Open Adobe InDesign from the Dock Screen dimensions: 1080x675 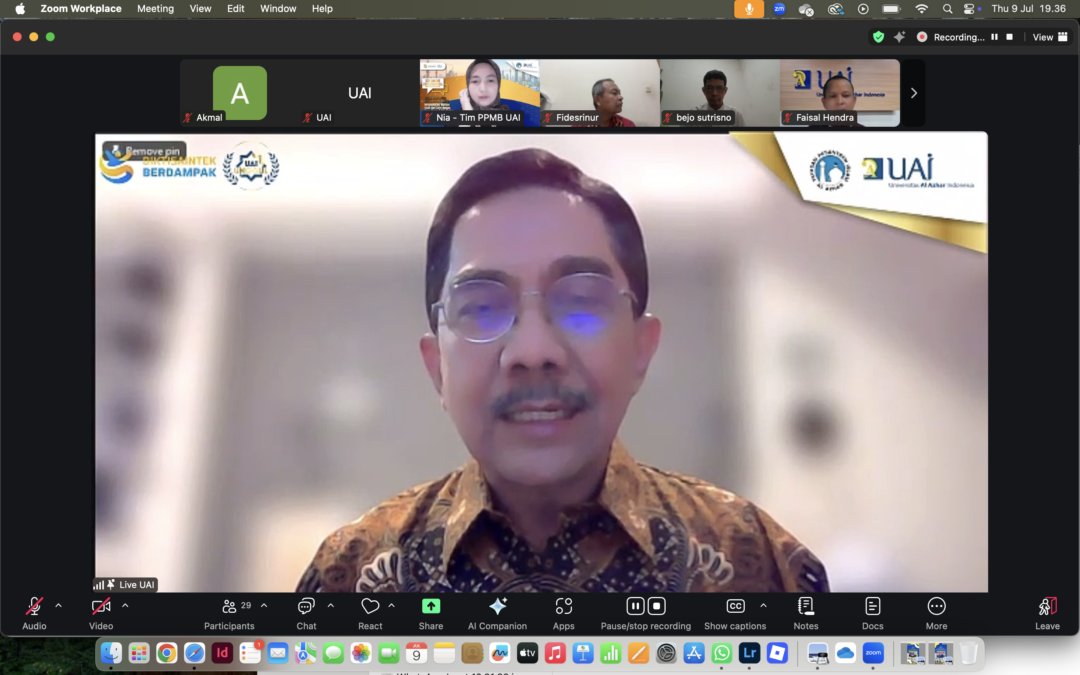click(x=222, y=653)
